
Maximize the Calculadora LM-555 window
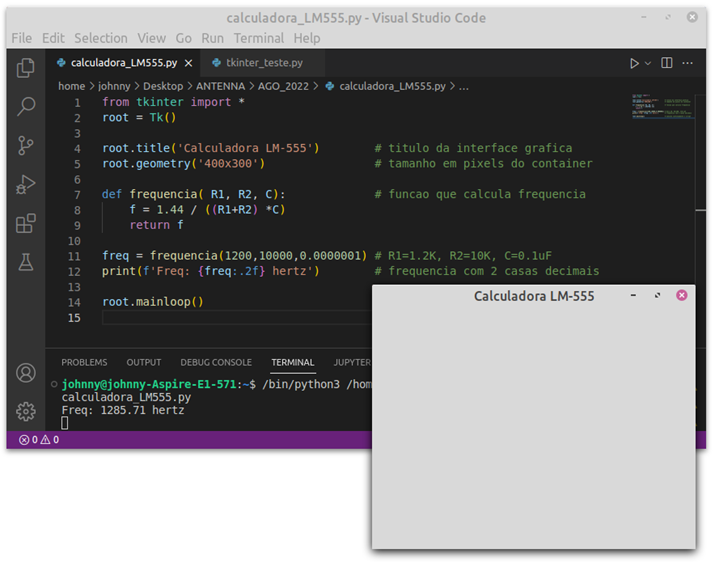[657, 296]
